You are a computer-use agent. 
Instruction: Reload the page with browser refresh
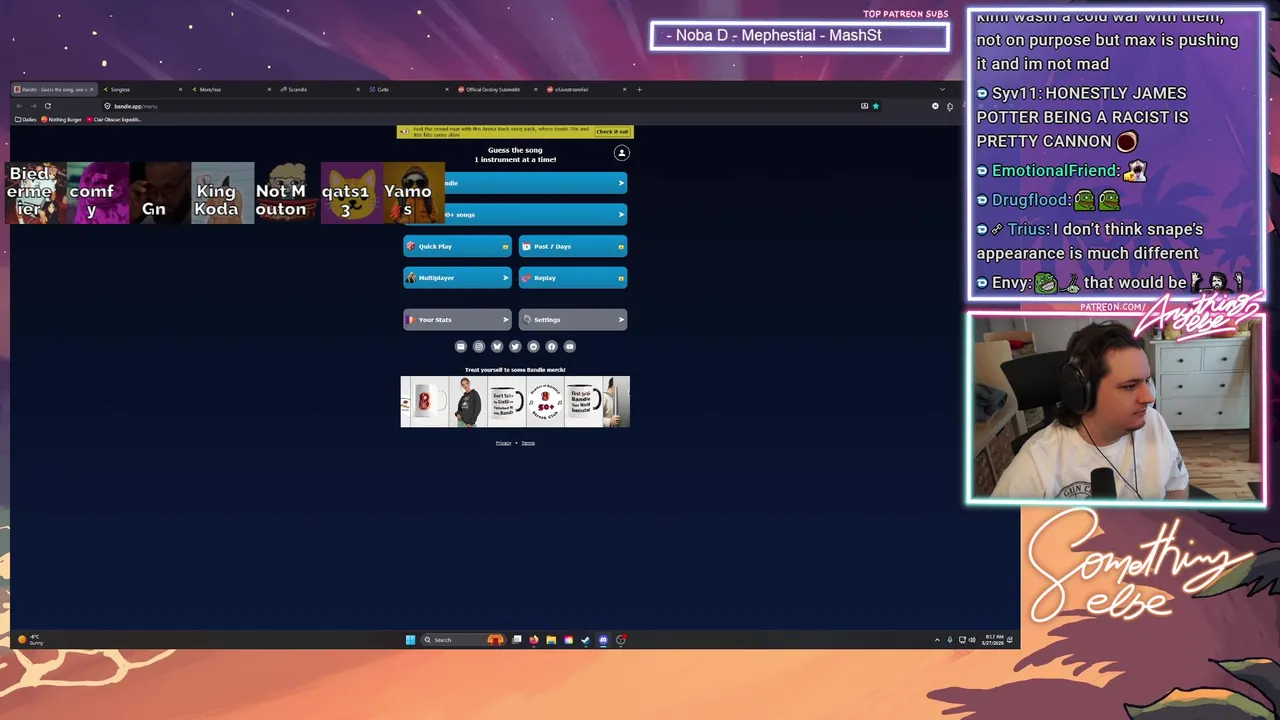click(47, 106)
